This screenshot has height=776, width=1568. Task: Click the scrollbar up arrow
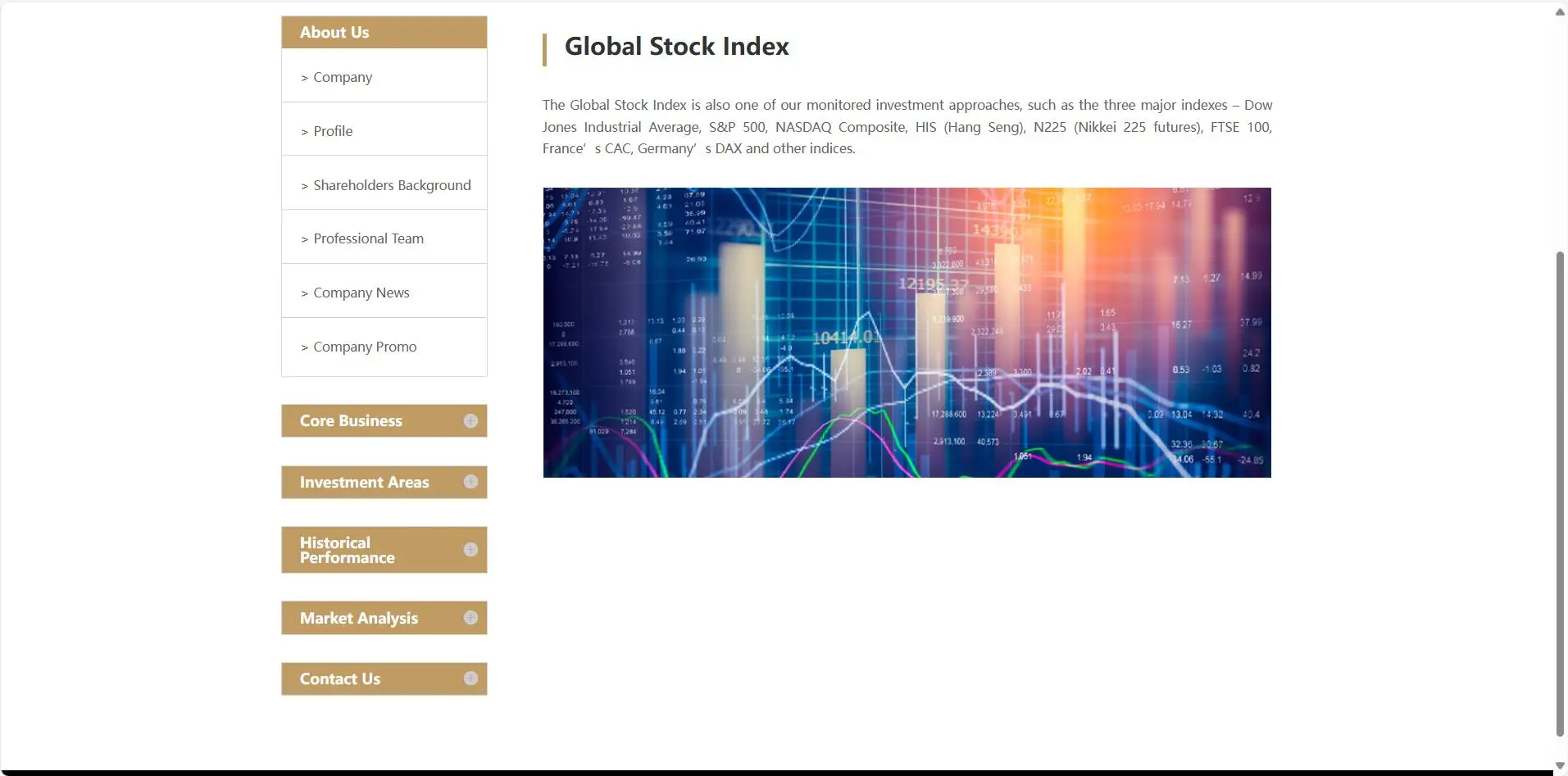[1560, 12]
